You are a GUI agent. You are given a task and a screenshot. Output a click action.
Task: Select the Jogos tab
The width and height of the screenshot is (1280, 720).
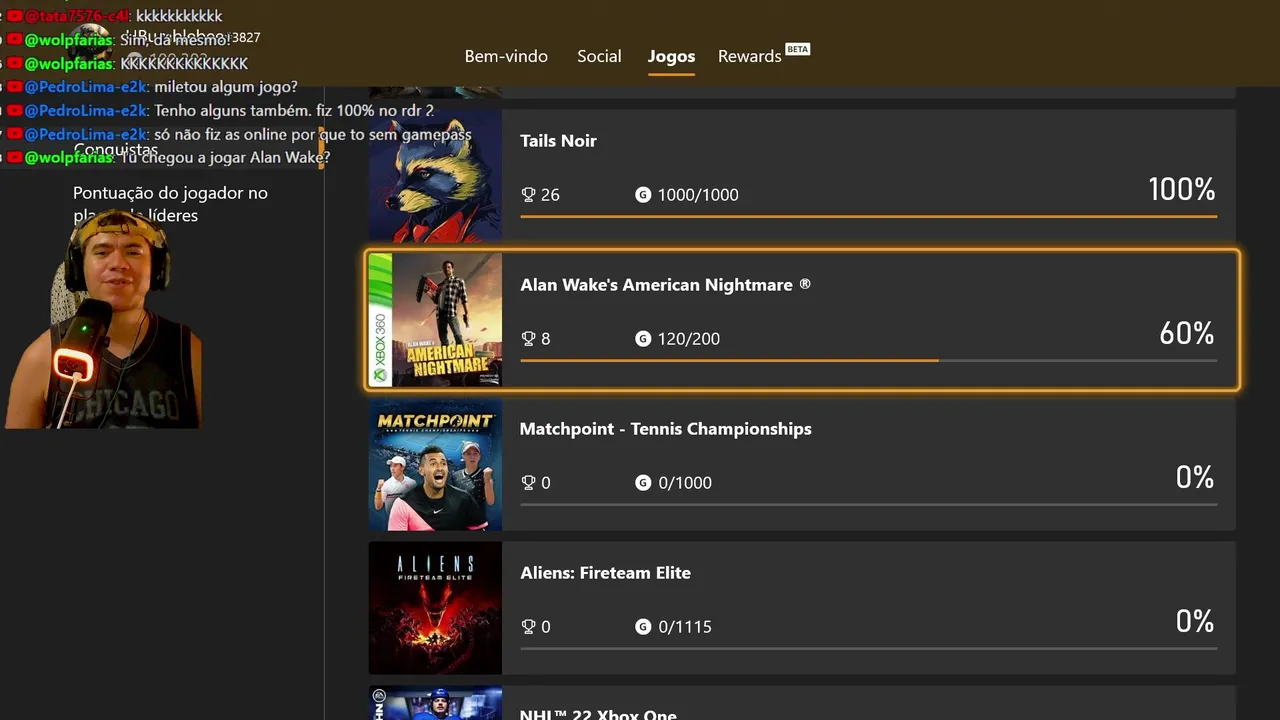[671, 56]
